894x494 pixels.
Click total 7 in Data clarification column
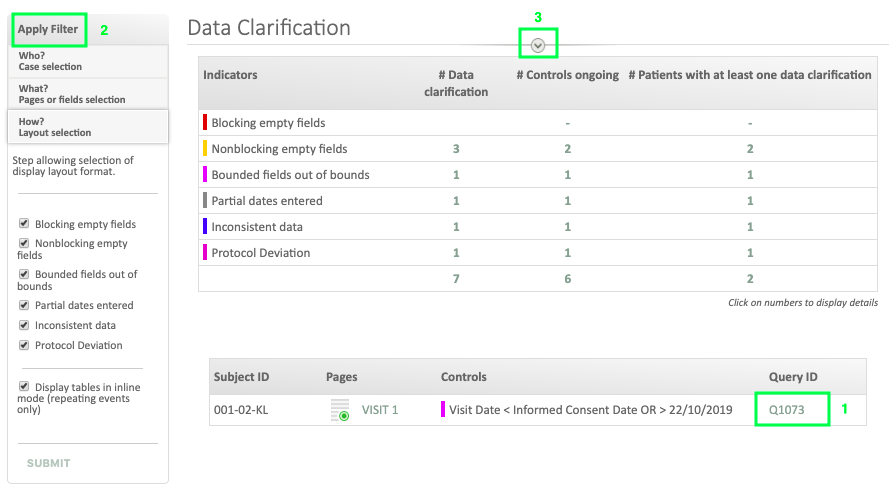click(x=456, y=279)
